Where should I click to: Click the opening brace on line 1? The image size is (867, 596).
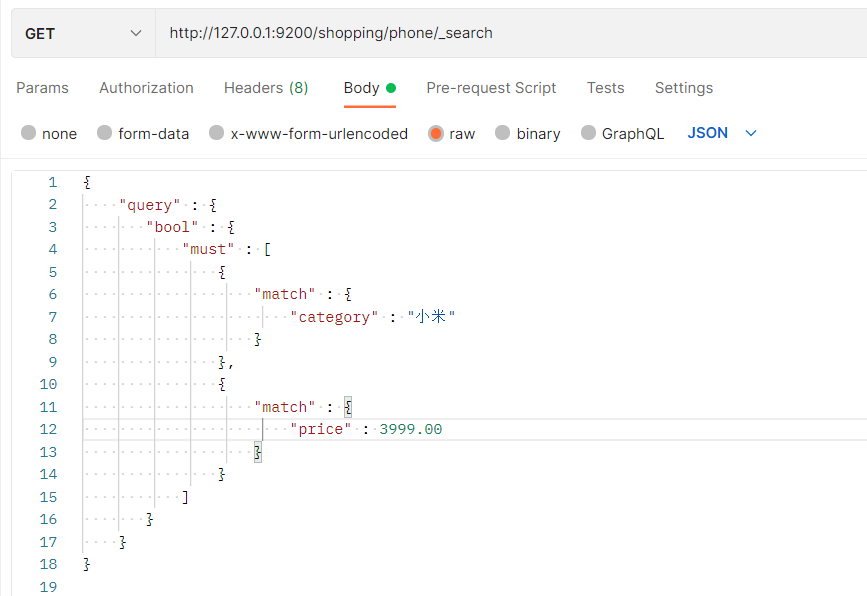87,182
